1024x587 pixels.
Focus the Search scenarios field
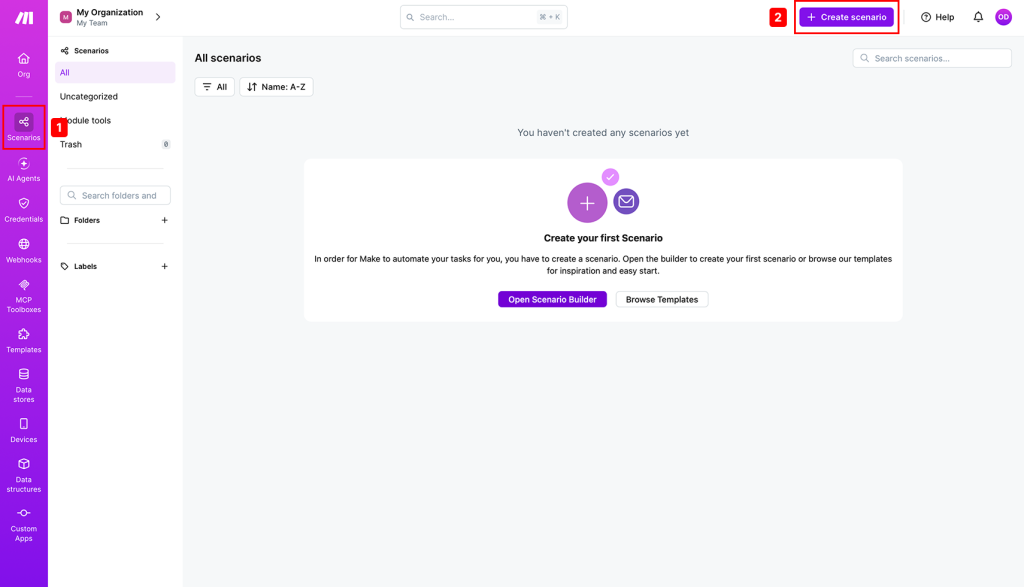click(x=932, y=58)
